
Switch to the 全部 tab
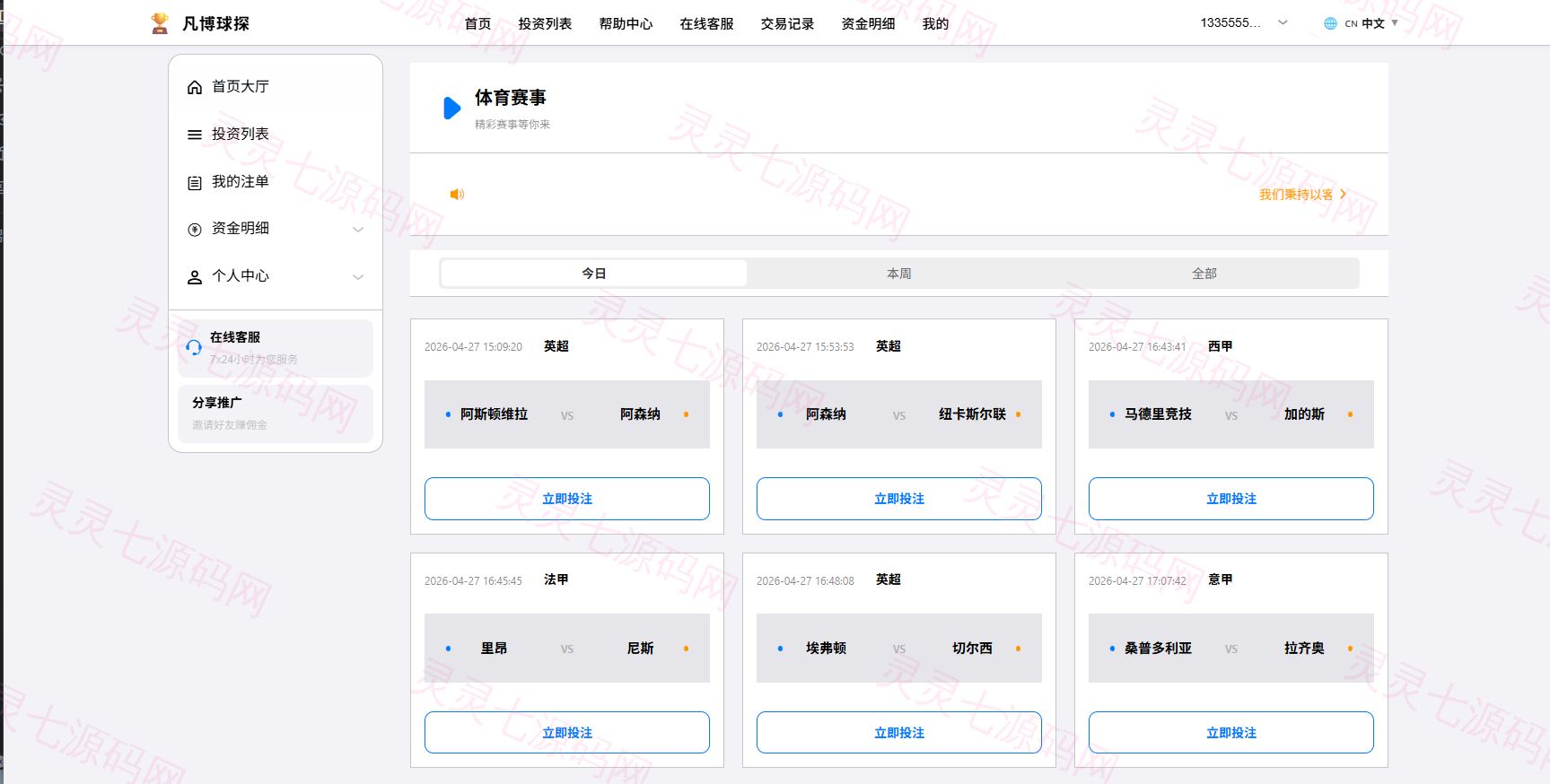tap(1204, 274)
